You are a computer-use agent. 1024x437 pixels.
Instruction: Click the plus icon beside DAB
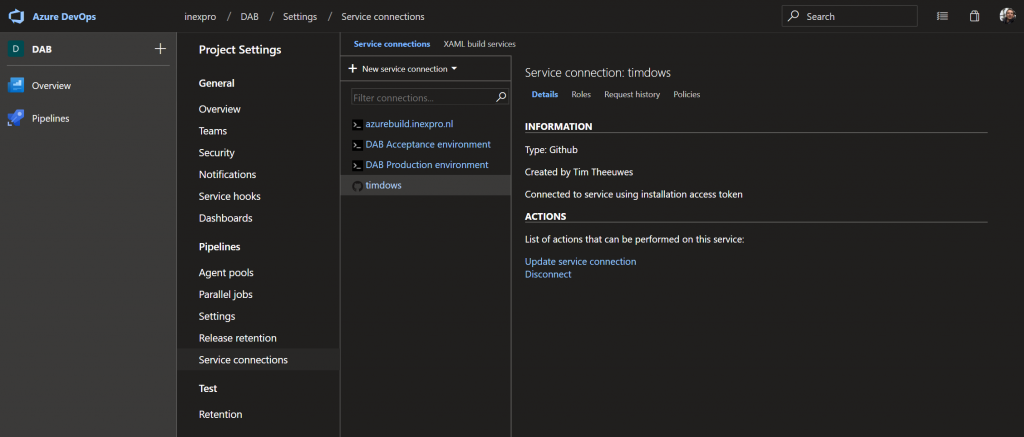point(160,48)
